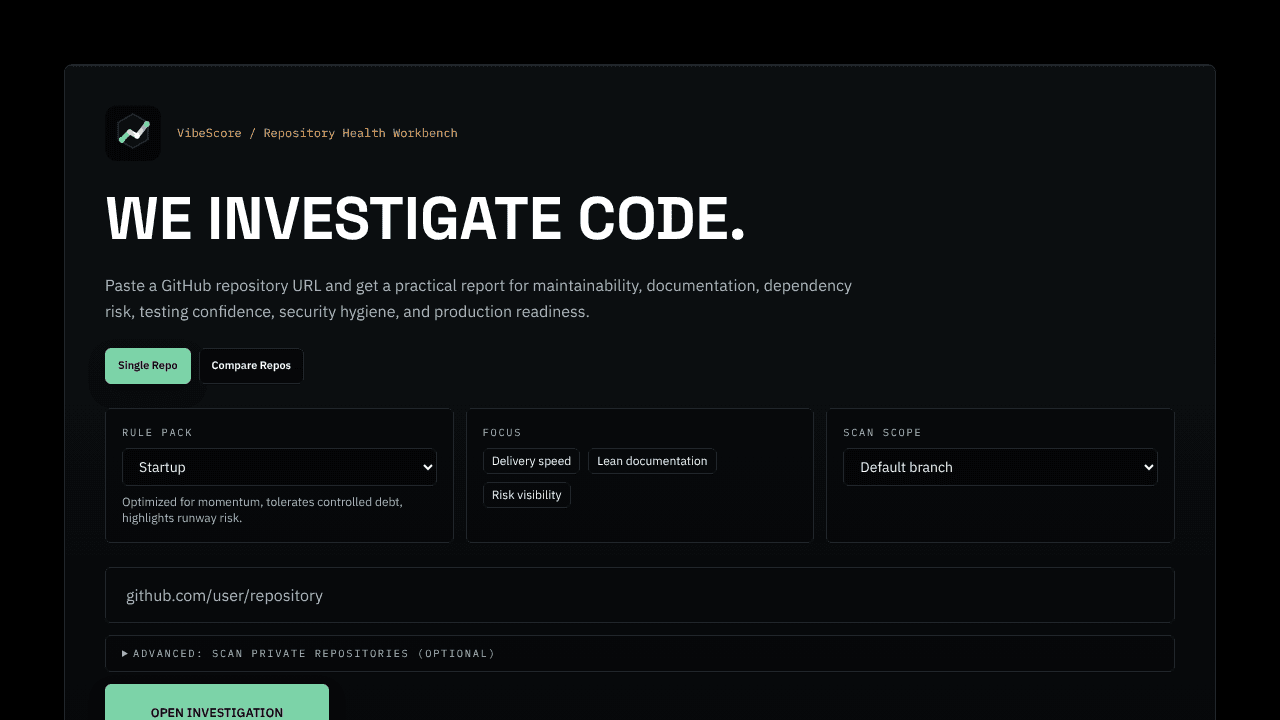Click the RULE PACK label

157,433
